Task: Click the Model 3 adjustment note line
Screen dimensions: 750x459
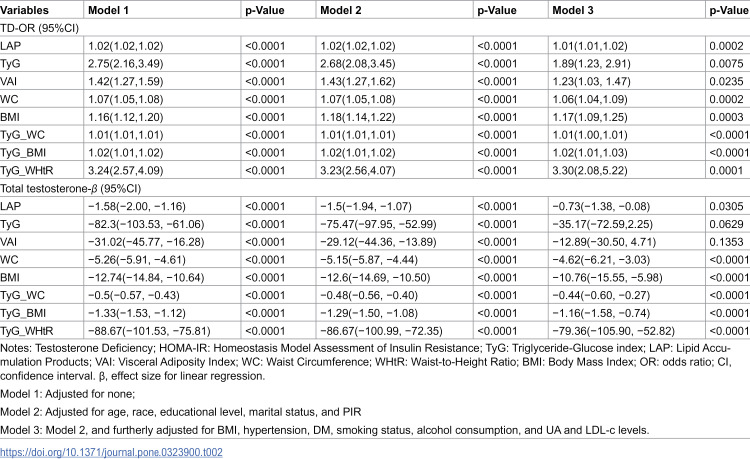Action: pyautogui.click(x=325, y=430)
